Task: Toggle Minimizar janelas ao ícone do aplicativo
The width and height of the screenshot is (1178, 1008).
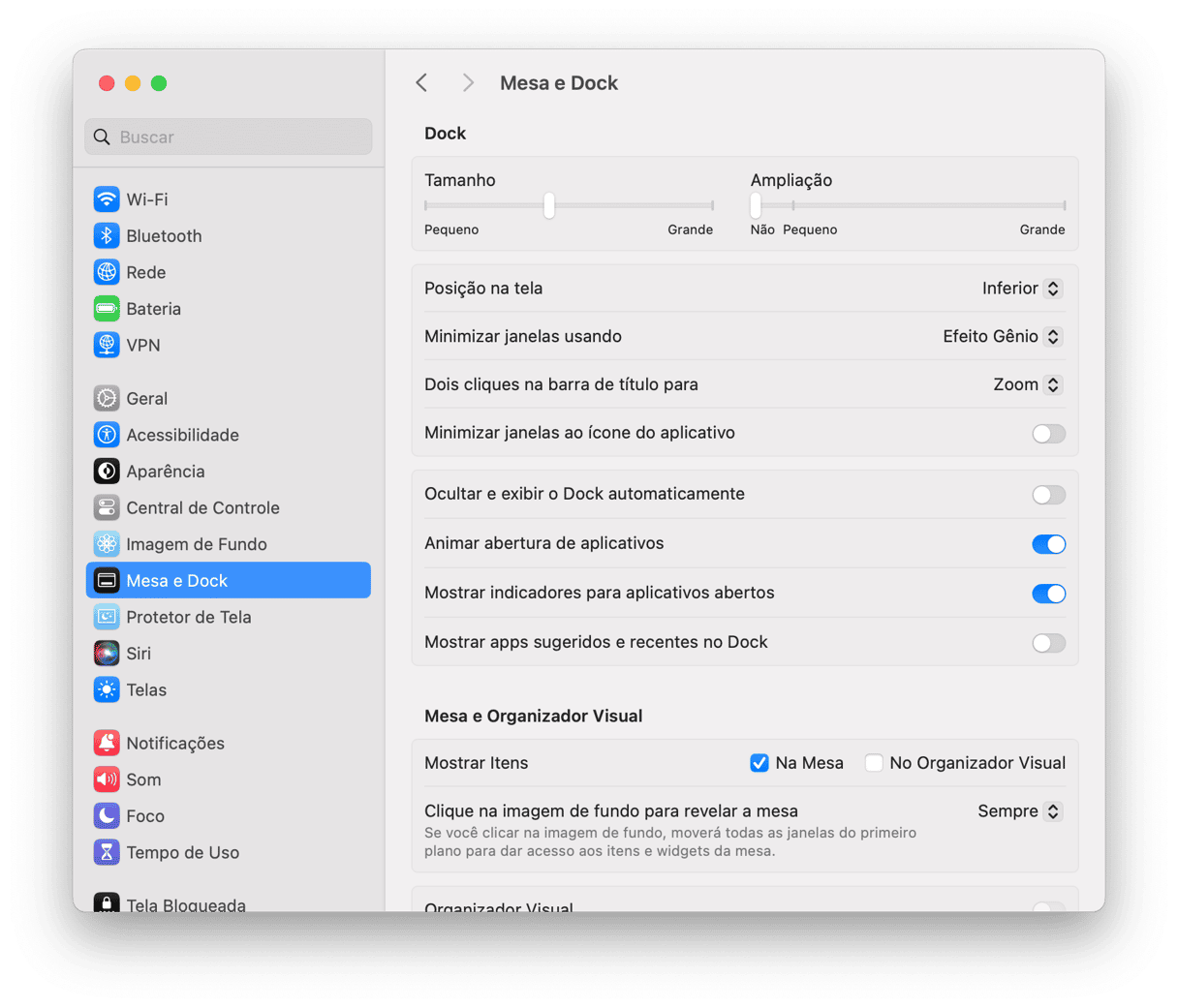Action: [1048, 434]
